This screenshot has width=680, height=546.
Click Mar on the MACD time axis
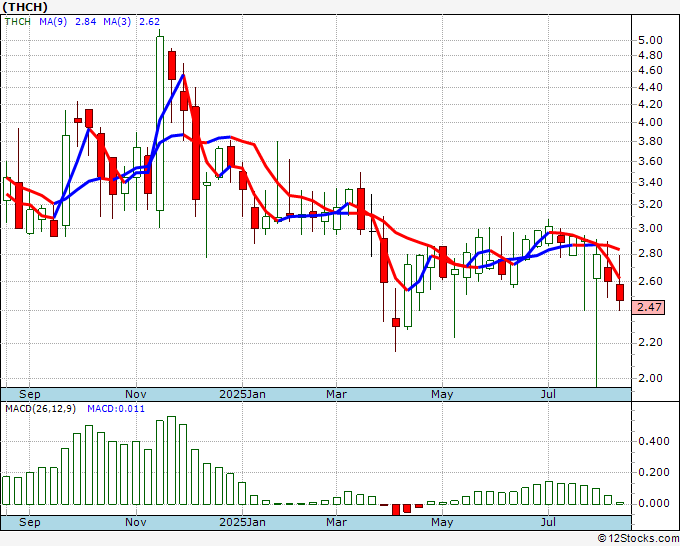point(337,522)
